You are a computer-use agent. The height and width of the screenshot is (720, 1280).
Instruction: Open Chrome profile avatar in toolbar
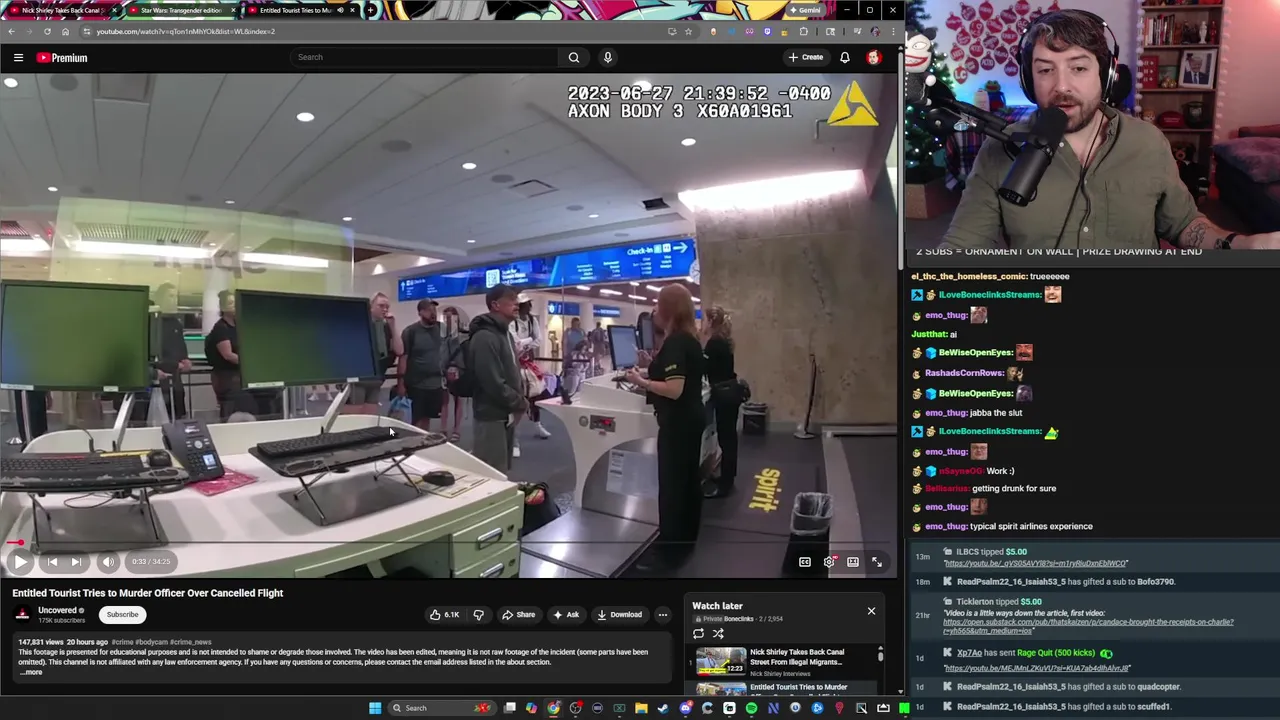pyautogui.click(x=875, y=31)
